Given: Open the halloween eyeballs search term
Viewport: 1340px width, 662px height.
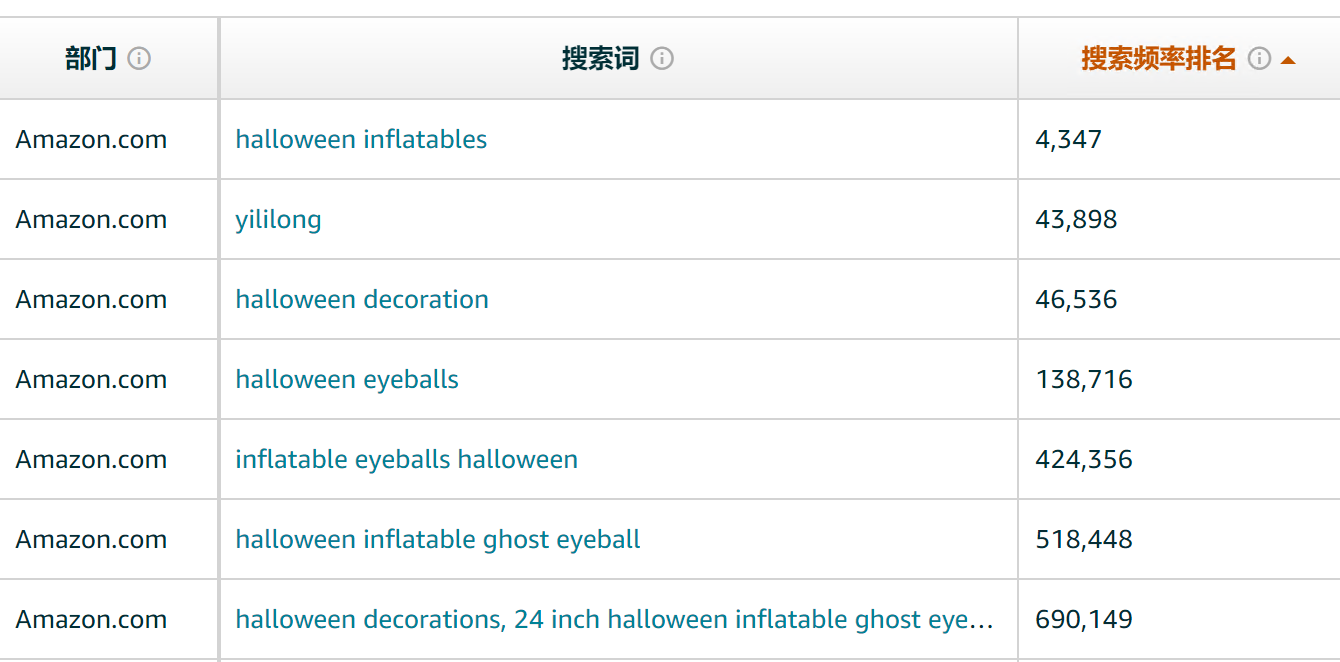Looking at the screenshot, I should (347, 379).
